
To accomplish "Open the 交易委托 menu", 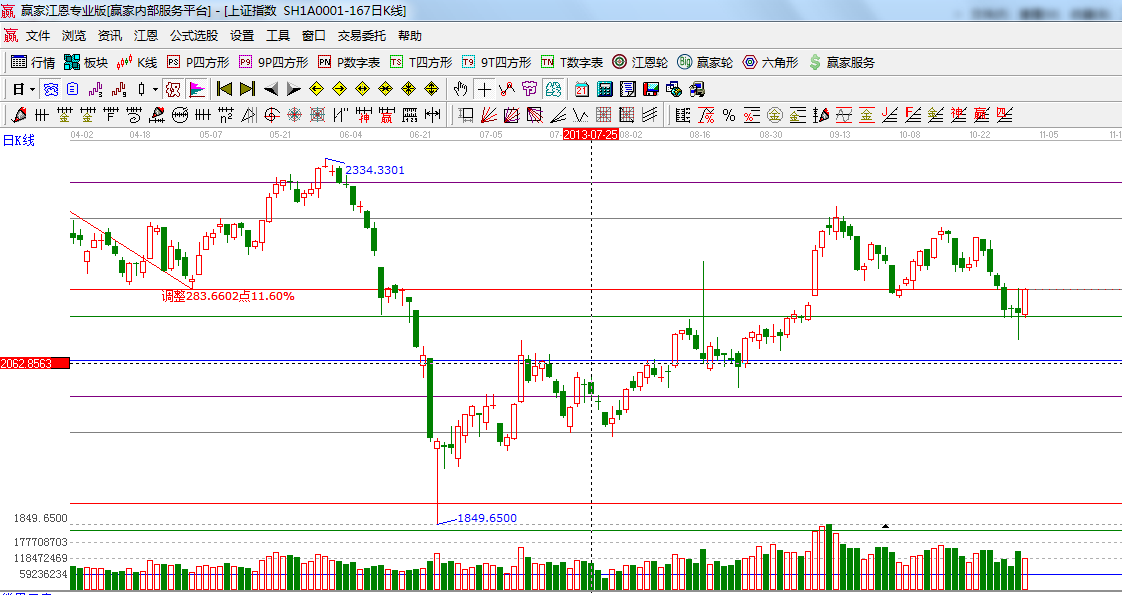I will pyautogui.click(x=361, y=36).
